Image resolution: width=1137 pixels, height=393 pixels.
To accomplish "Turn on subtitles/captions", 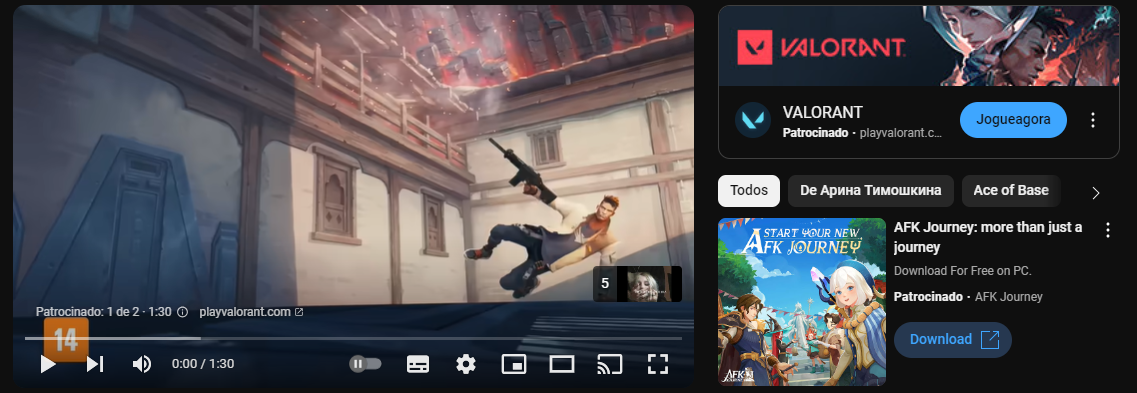I will pyautogui.click(x=418, y=363).
